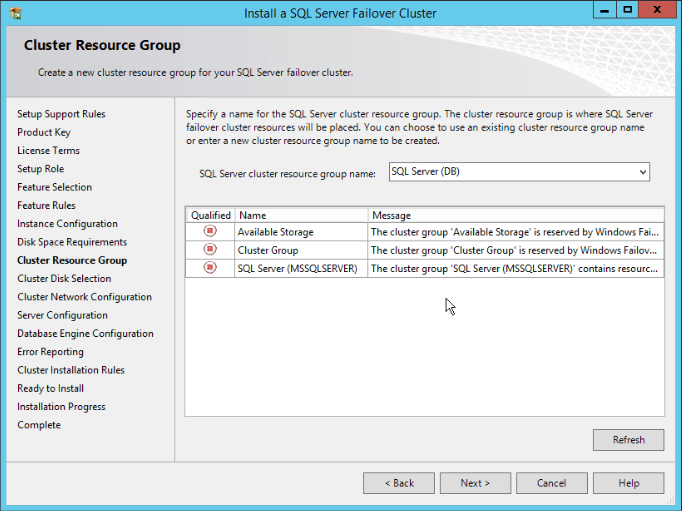682x511 pixels.
Task: Cancel the failover cluster installation
Action: click(551, 483)
